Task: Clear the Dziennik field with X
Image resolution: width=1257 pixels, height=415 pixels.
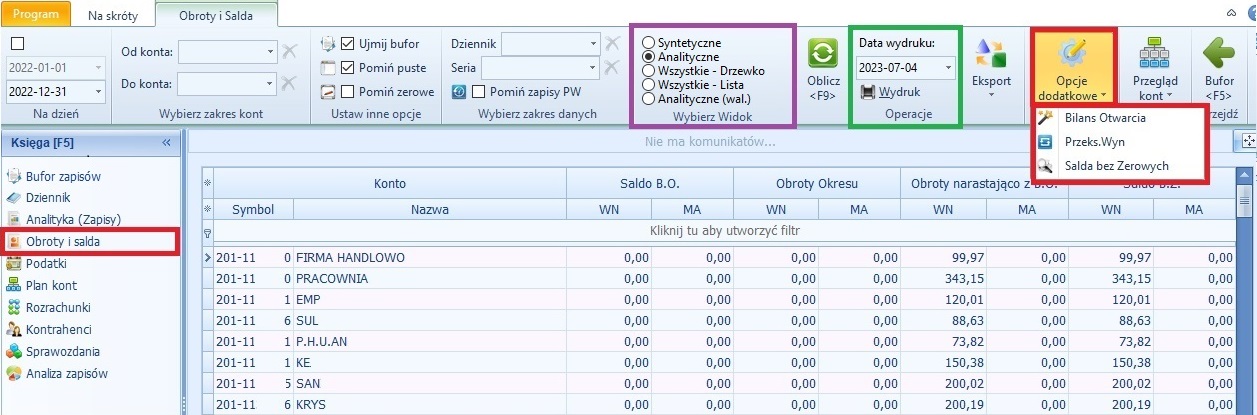Action: point(613,44)
